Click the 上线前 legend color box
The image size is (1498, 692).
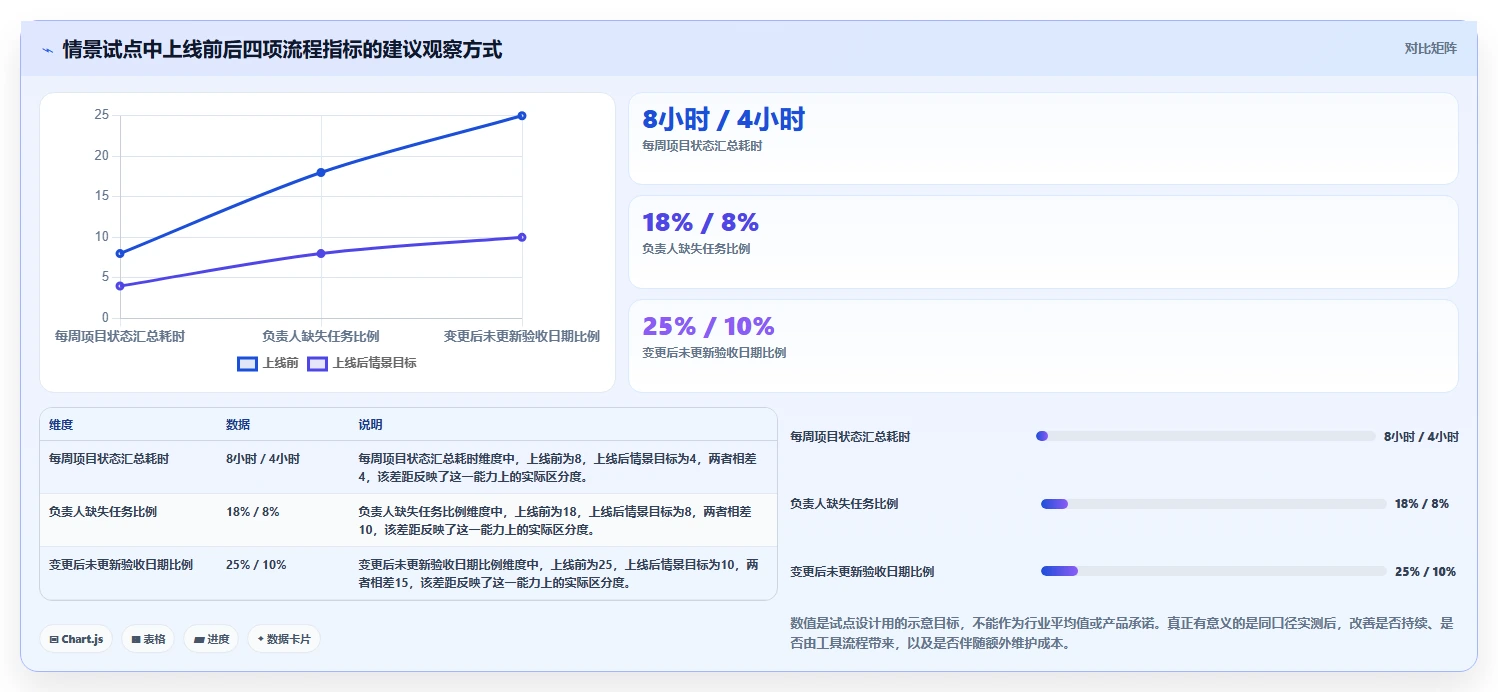247,363
